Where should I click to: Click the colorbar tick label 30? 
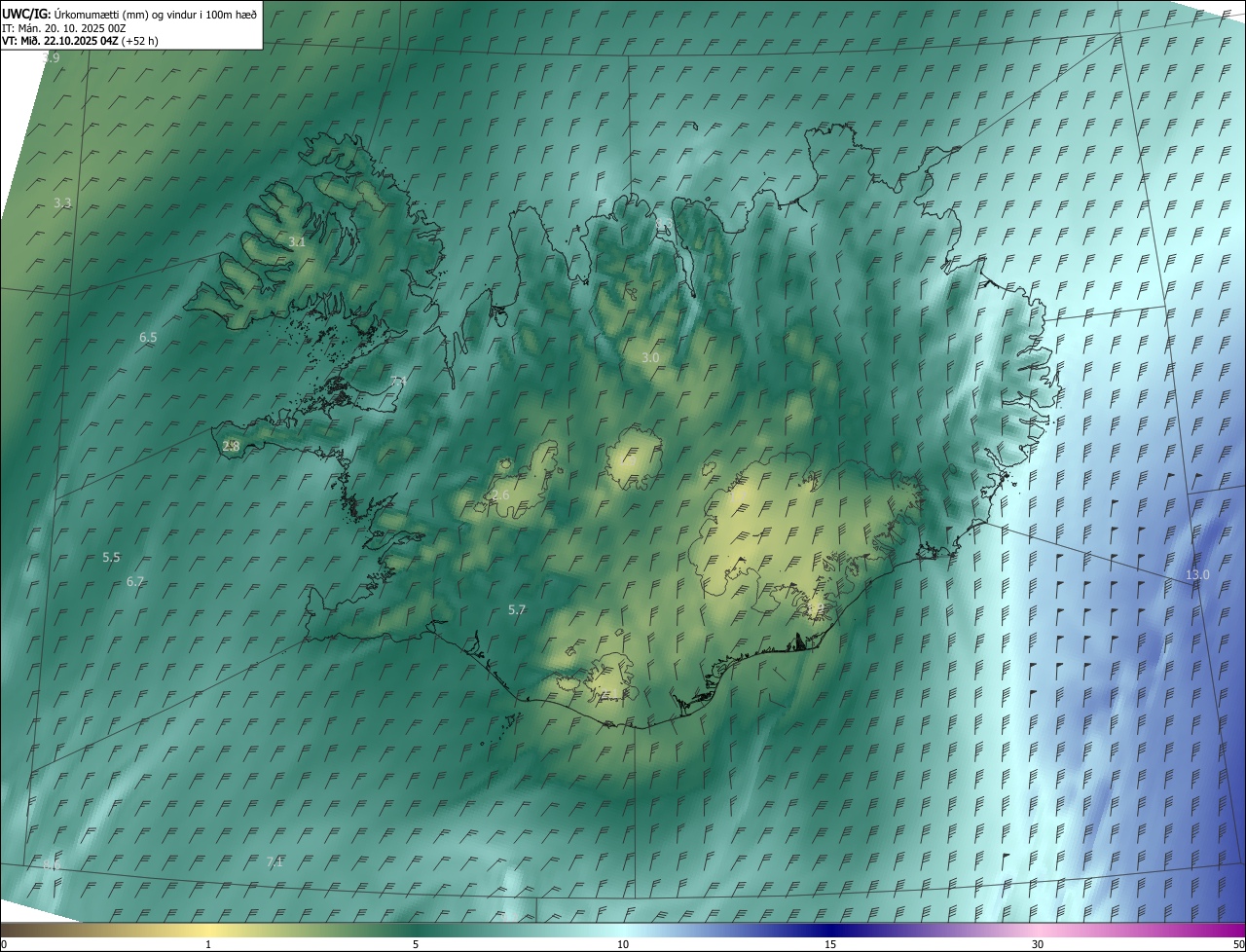click(x=1038, y=945)
